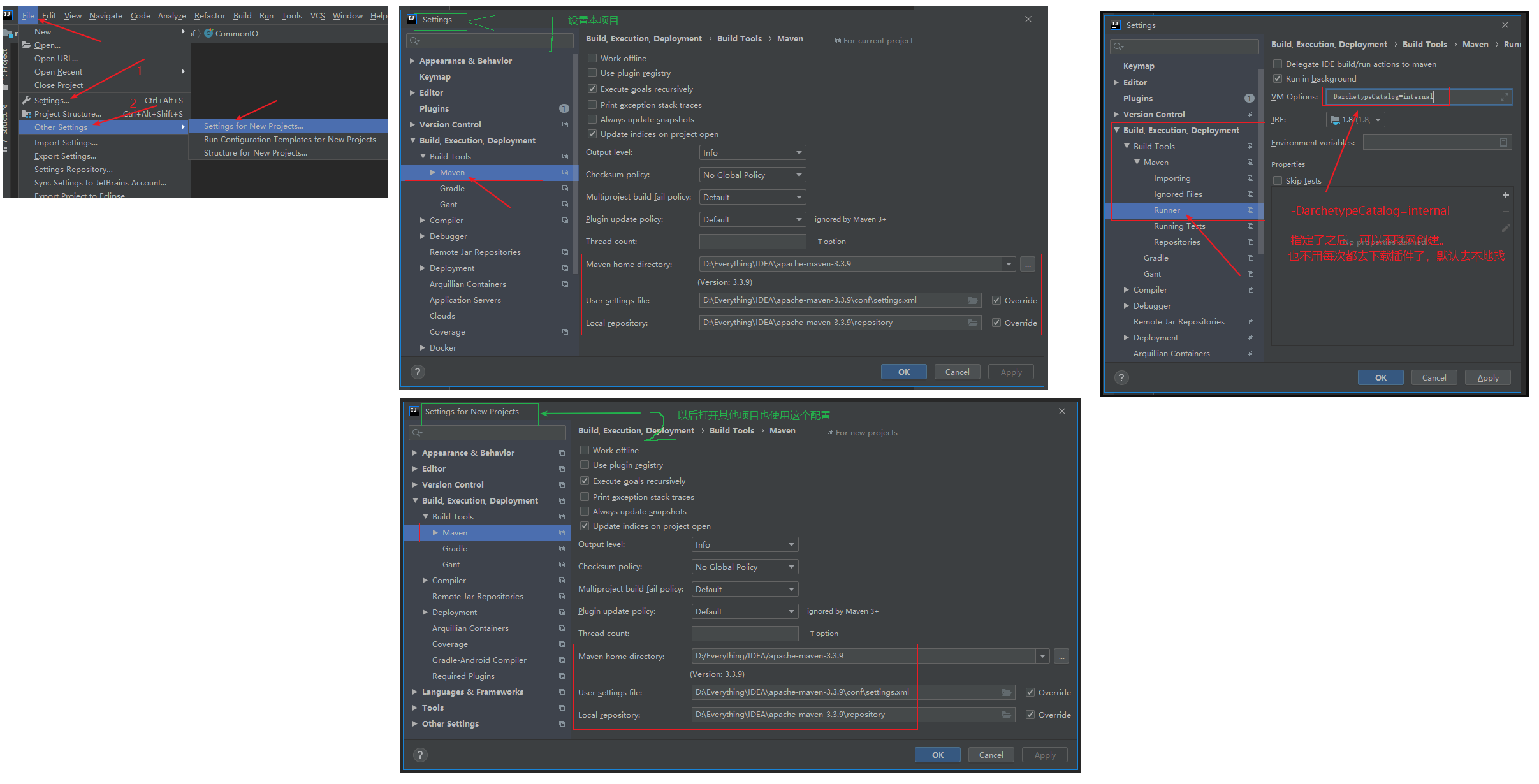Toggle Print exception stack traces, New Projects dialog
The image size is (1539, 784).
pyautogui.click(x=585, y=497)
